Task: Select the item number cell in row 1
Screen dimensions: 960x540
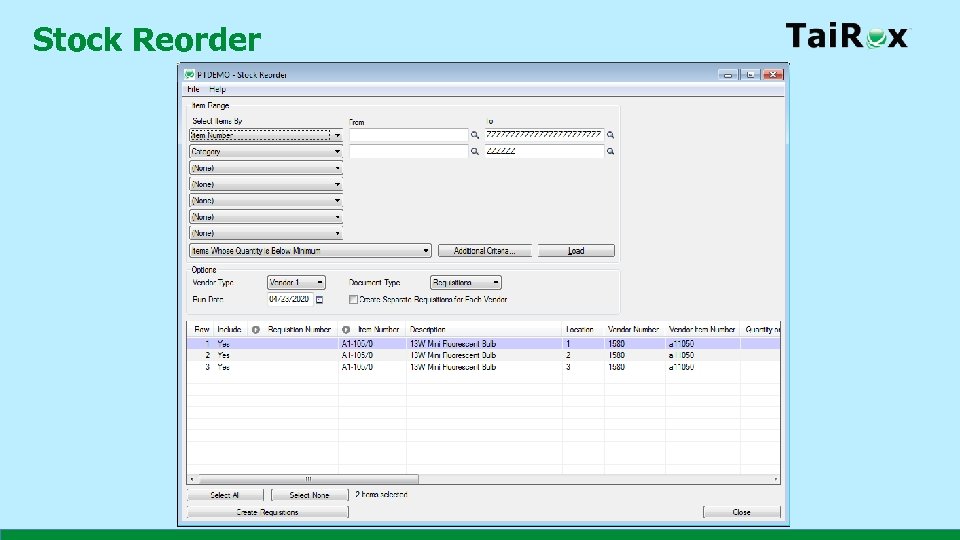Action: click(372, 344)
